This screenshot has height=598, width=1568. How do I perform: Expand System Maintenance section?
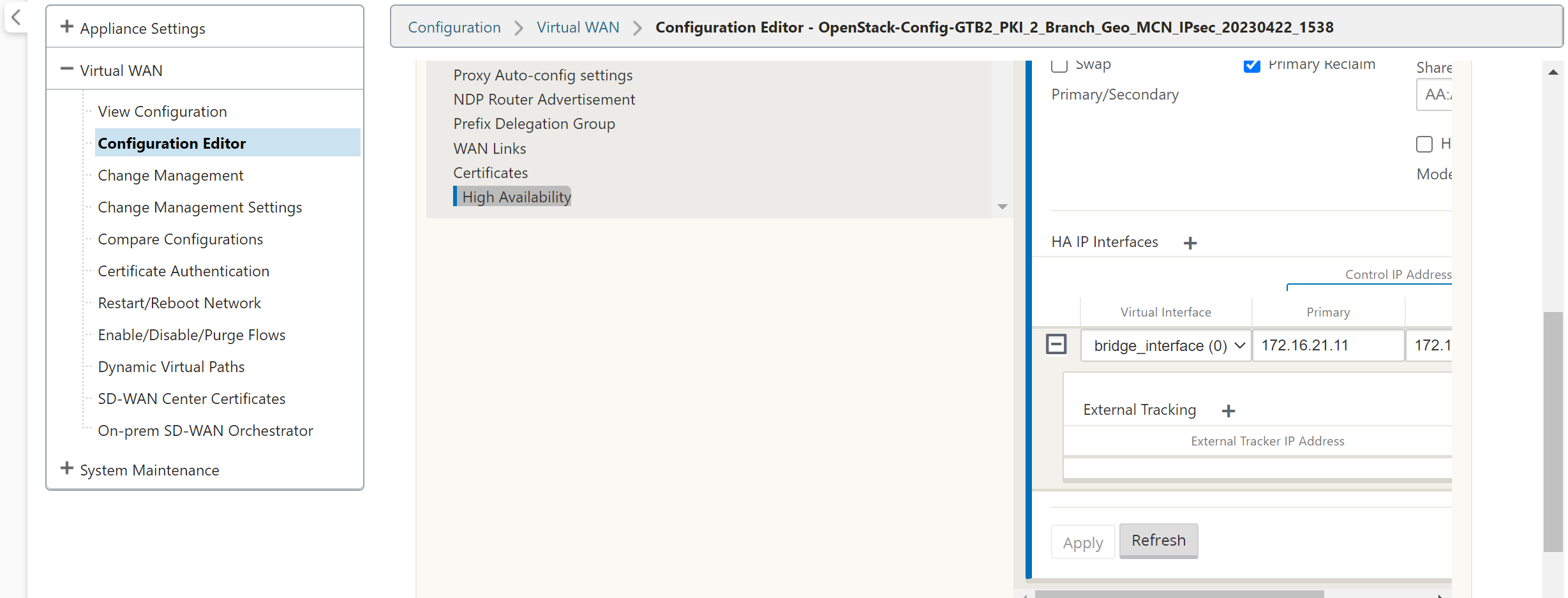tap(66, 468)
